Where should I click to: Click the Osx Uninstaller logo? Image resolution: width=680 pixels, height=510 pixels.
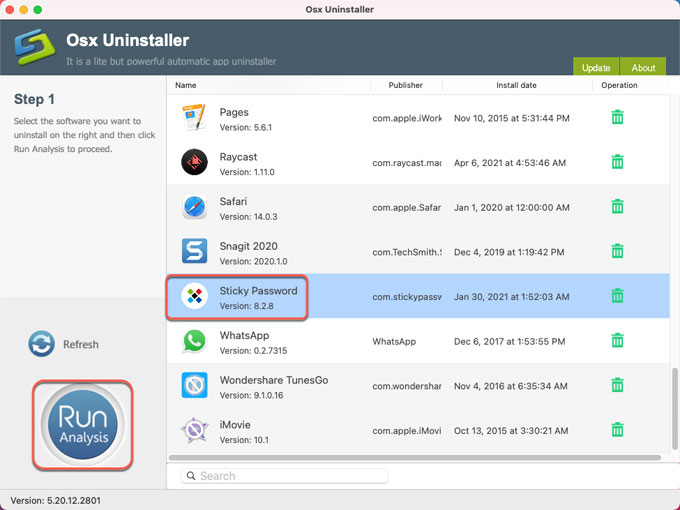pyautogui.click(x=34, y=47)
